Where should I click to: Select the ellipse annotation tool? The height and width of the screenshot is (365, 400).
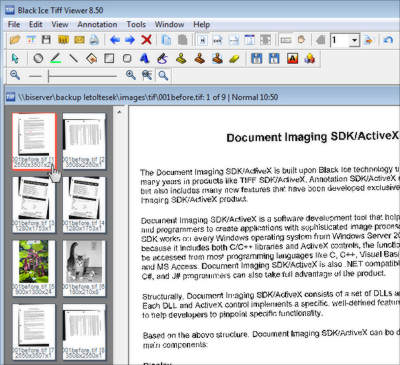[x=38, y=59]
